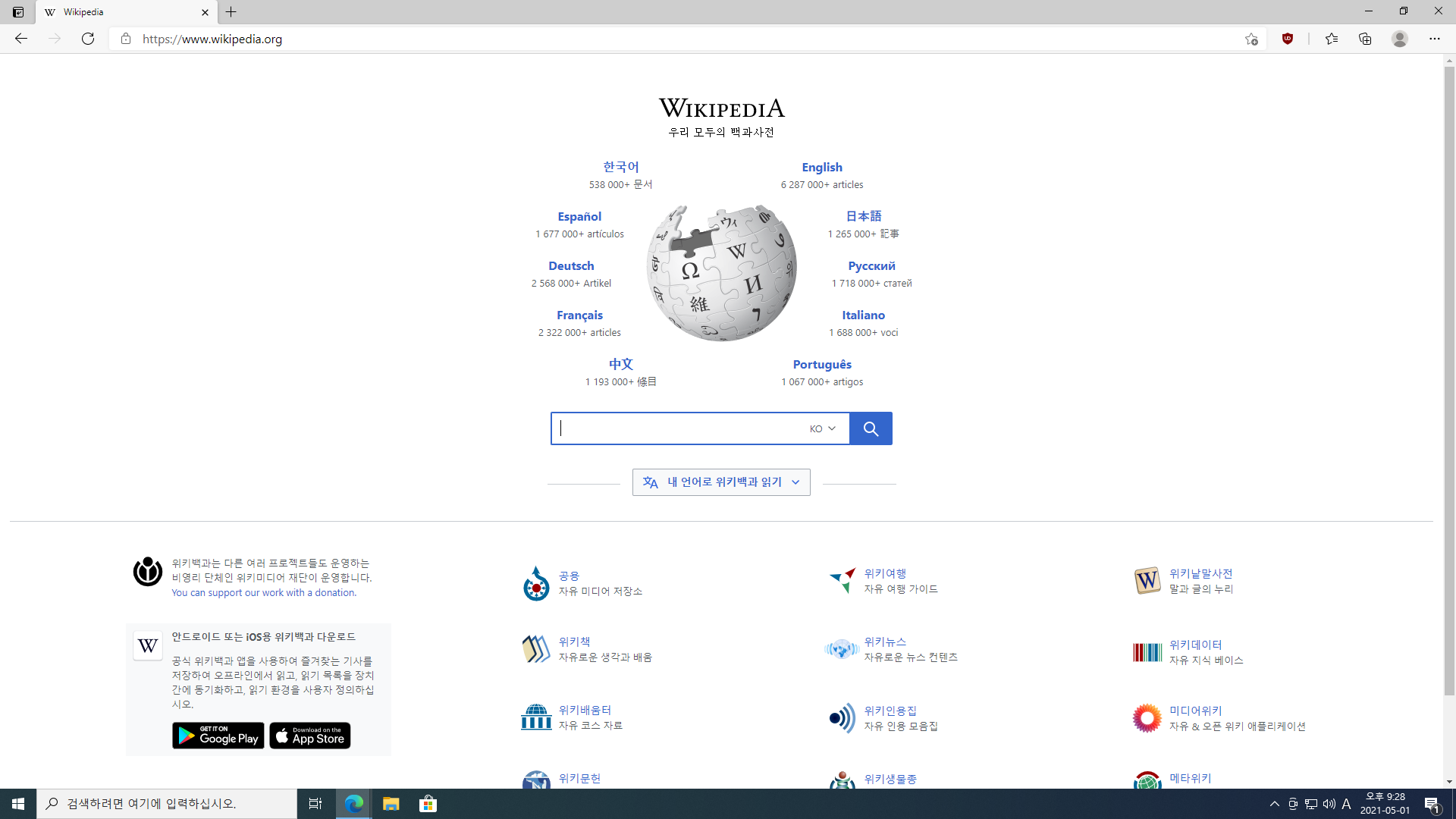
Task: Open Task View on the taskbar
Action: point(315,804)
